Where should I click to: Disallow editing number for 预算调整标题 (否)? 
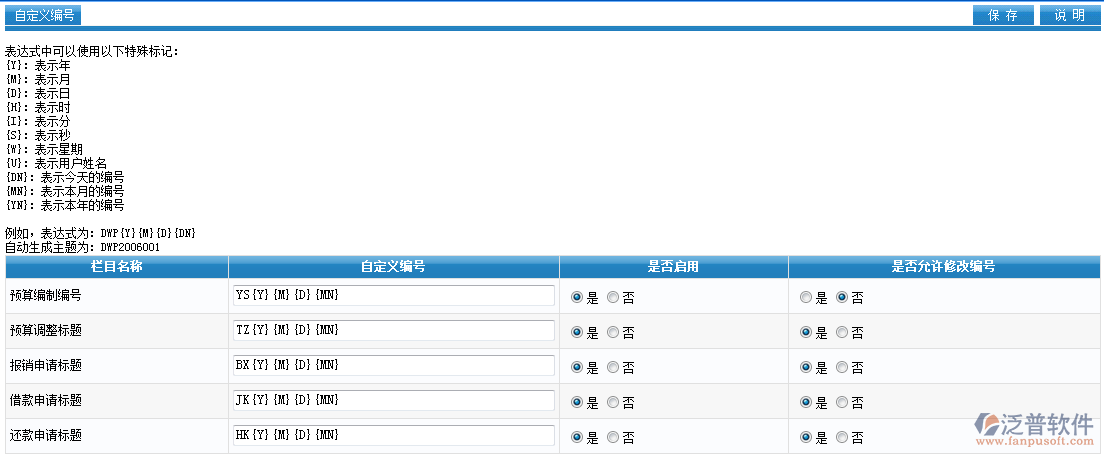coord(841,332)
